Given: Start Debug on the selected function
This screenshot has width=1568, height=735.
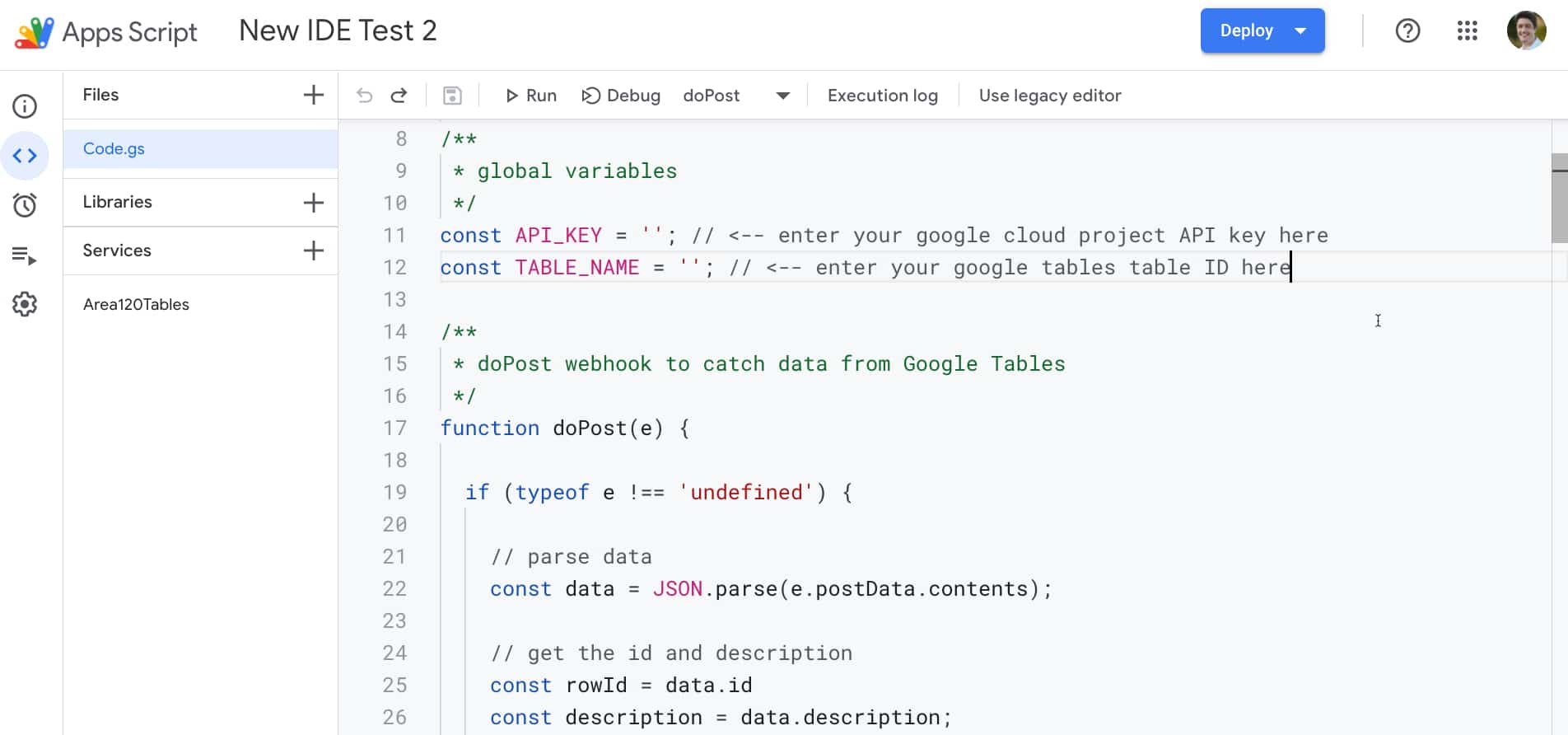Looking at the screenshot, I should point(621,96).
